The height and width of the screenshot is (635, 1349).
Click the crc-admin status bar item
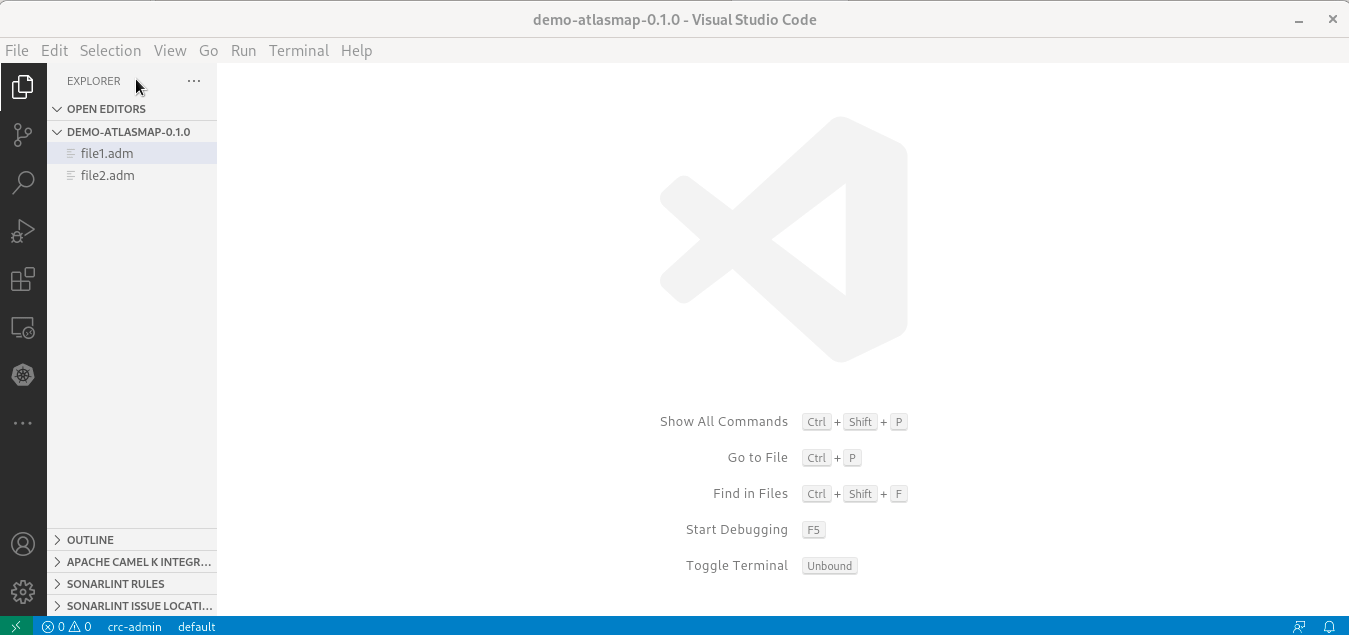[x=134, y=627]
